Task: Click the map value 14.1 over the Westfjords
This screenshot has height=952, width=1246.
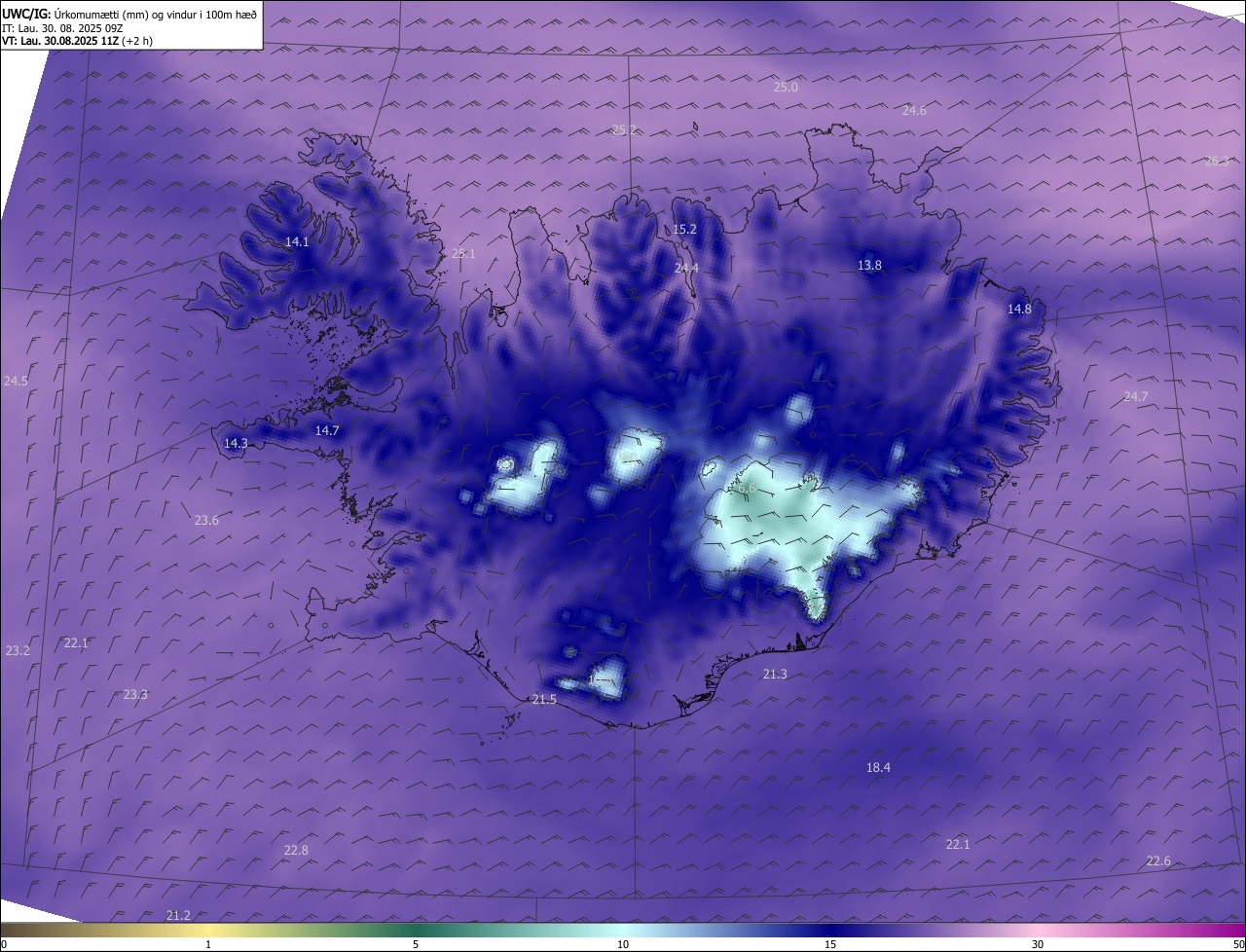Action: [297, 241]
